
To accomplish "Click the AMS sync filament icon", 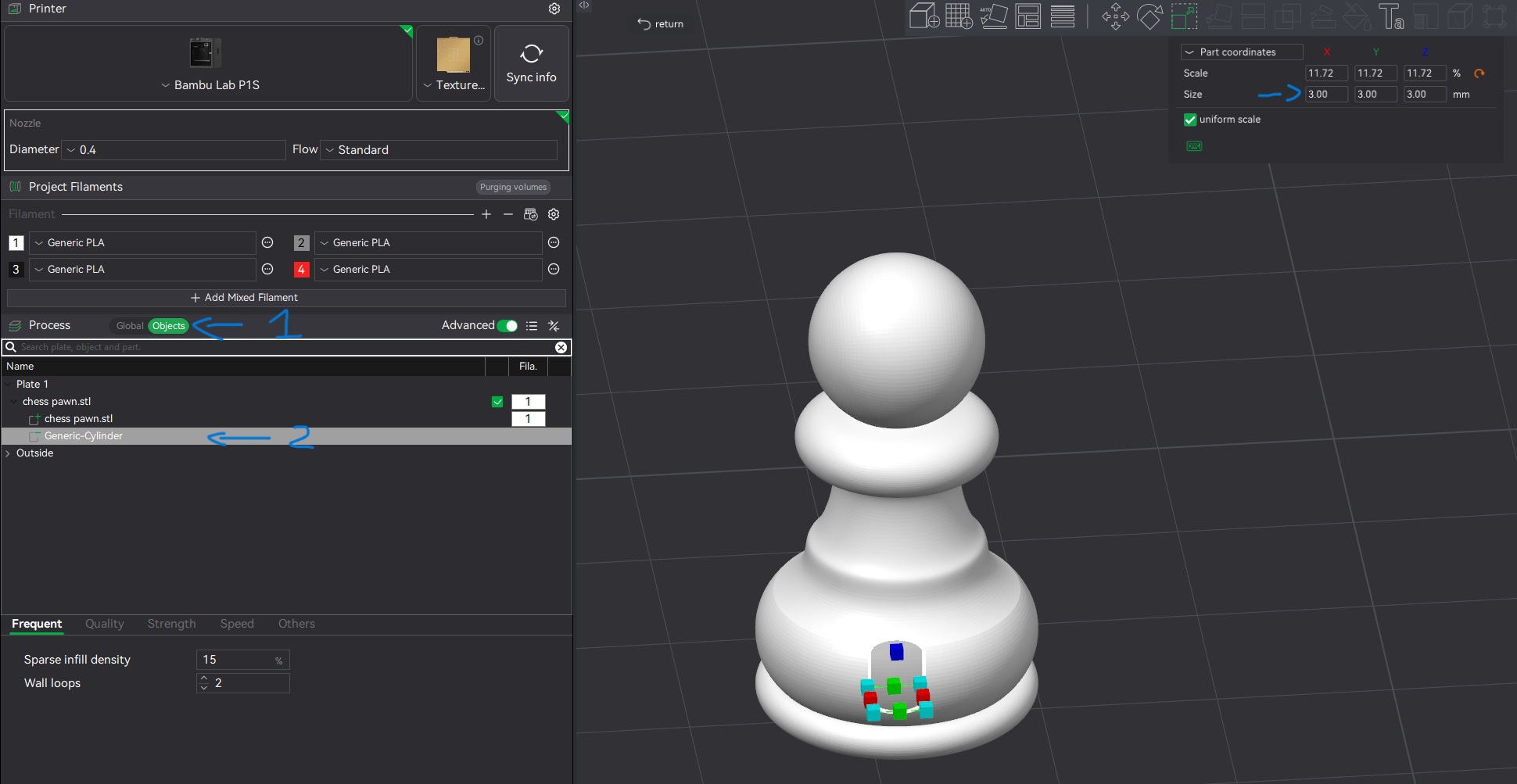I will pos(531,214).
